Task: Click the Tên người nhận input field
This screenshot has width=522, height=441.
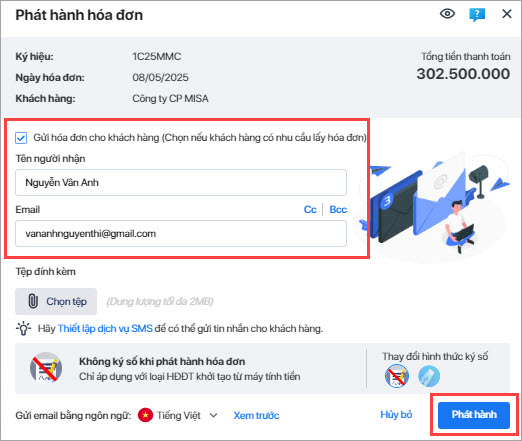Action: [181, 182]
